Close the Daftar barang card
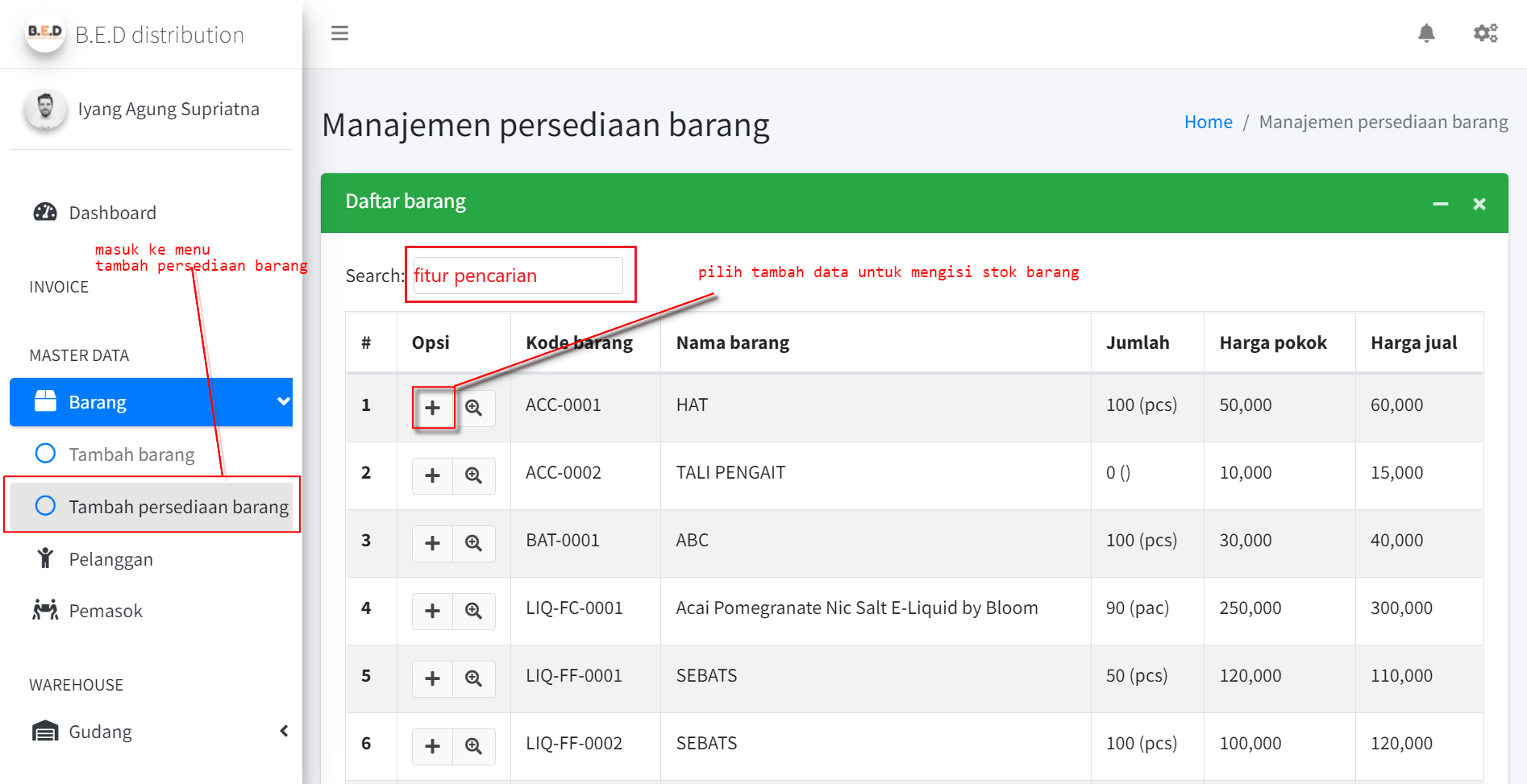 click(1479, 204)
